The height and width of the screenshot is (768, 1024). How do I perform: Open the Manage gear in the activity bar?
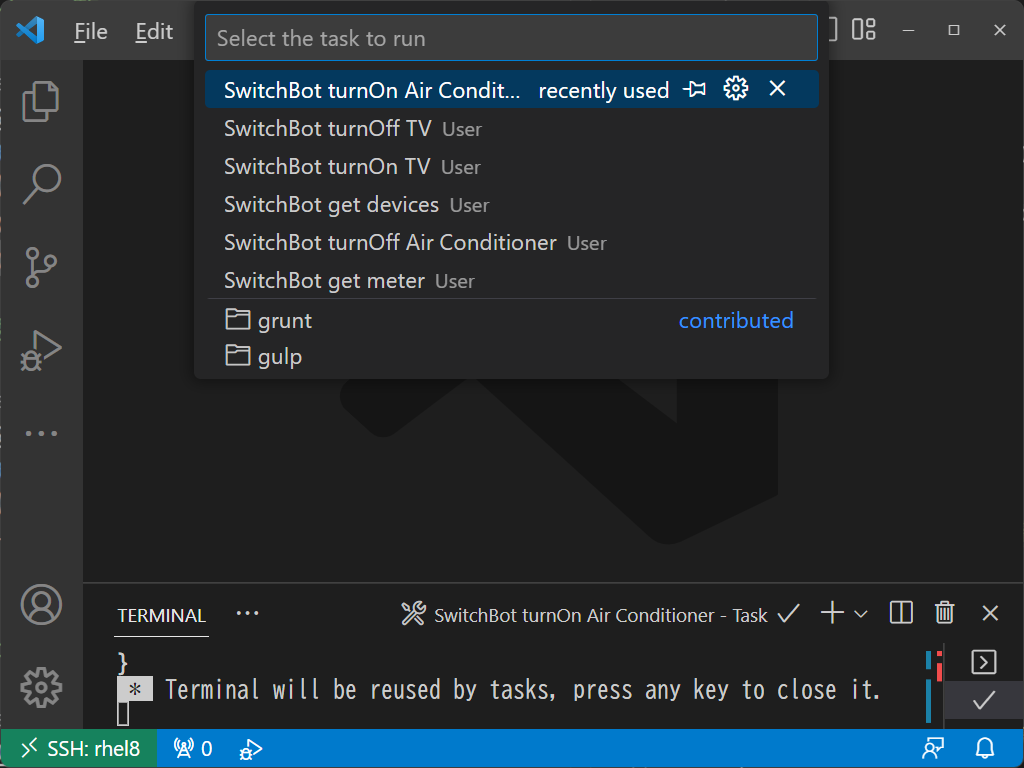coord(41,688)
